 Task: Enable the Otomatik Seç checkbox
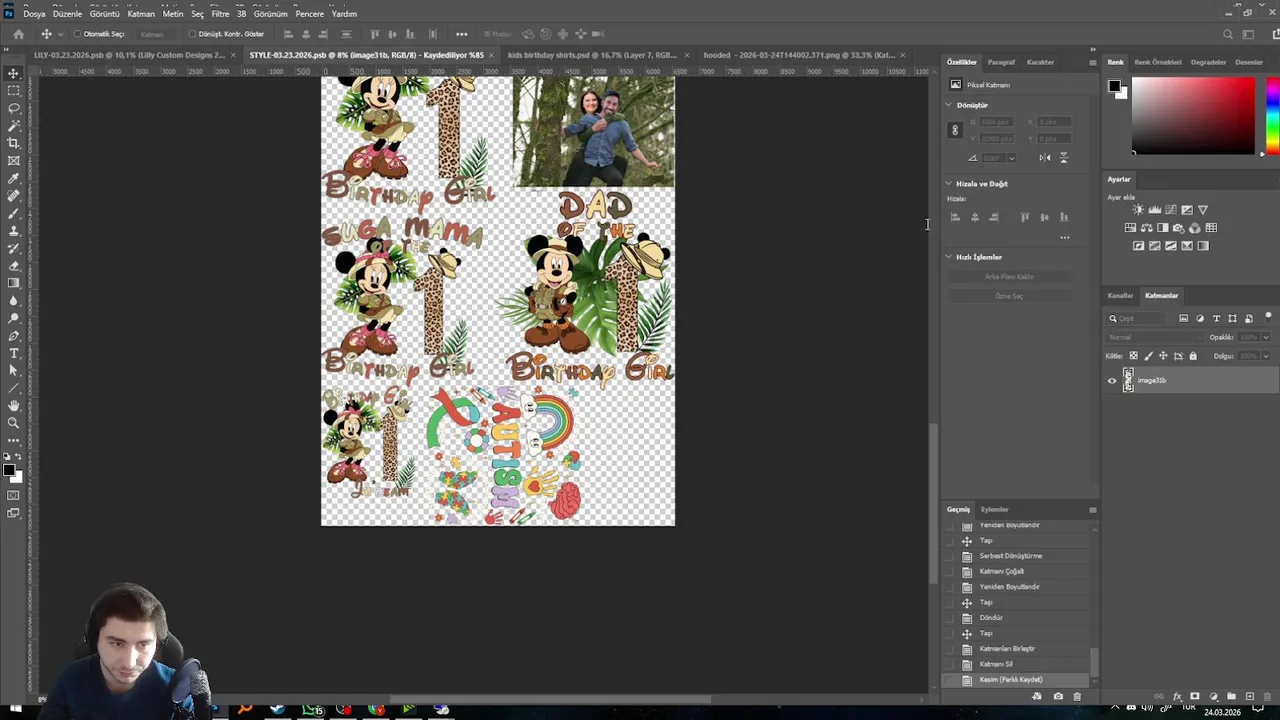point(77,34)
